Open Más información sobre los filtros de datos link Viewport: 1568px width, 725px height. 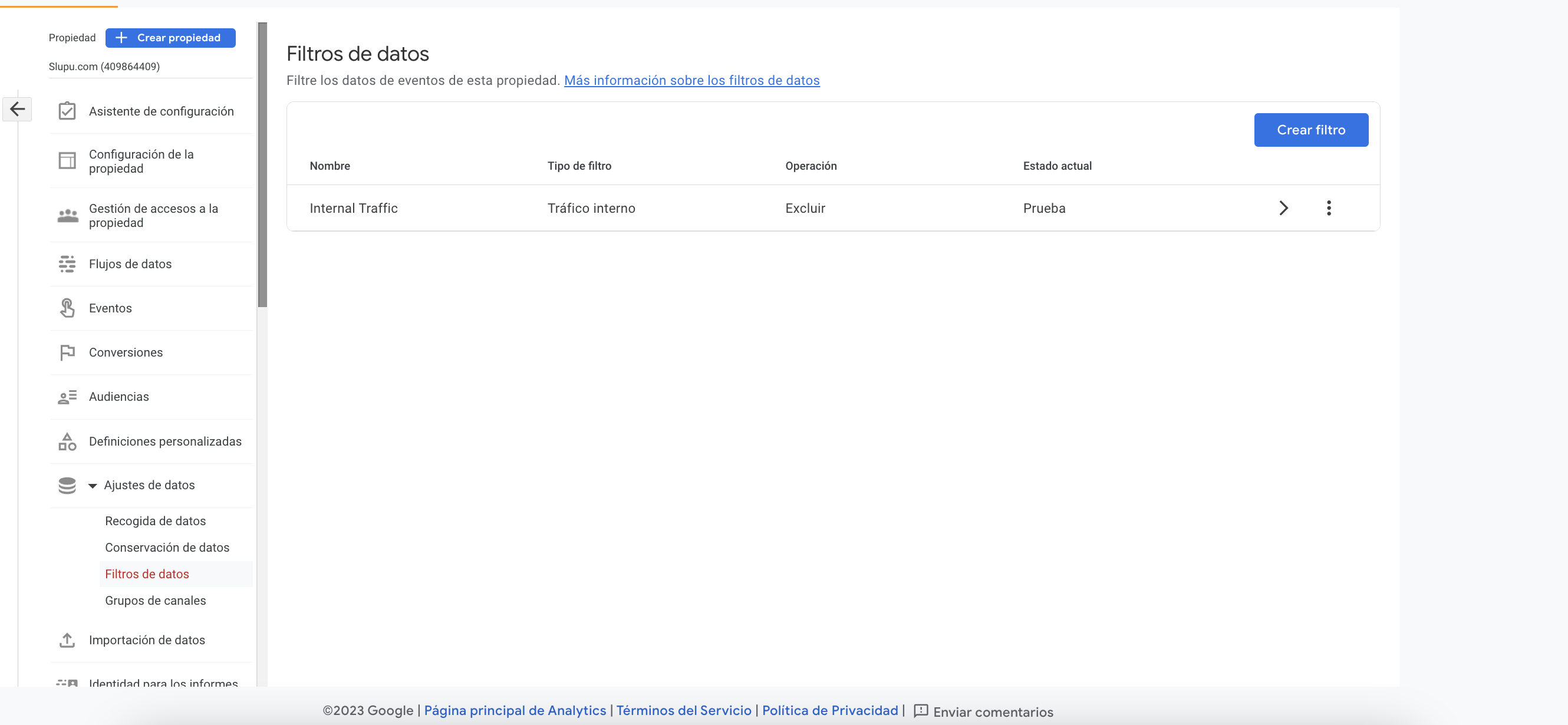tap(691, 80)
